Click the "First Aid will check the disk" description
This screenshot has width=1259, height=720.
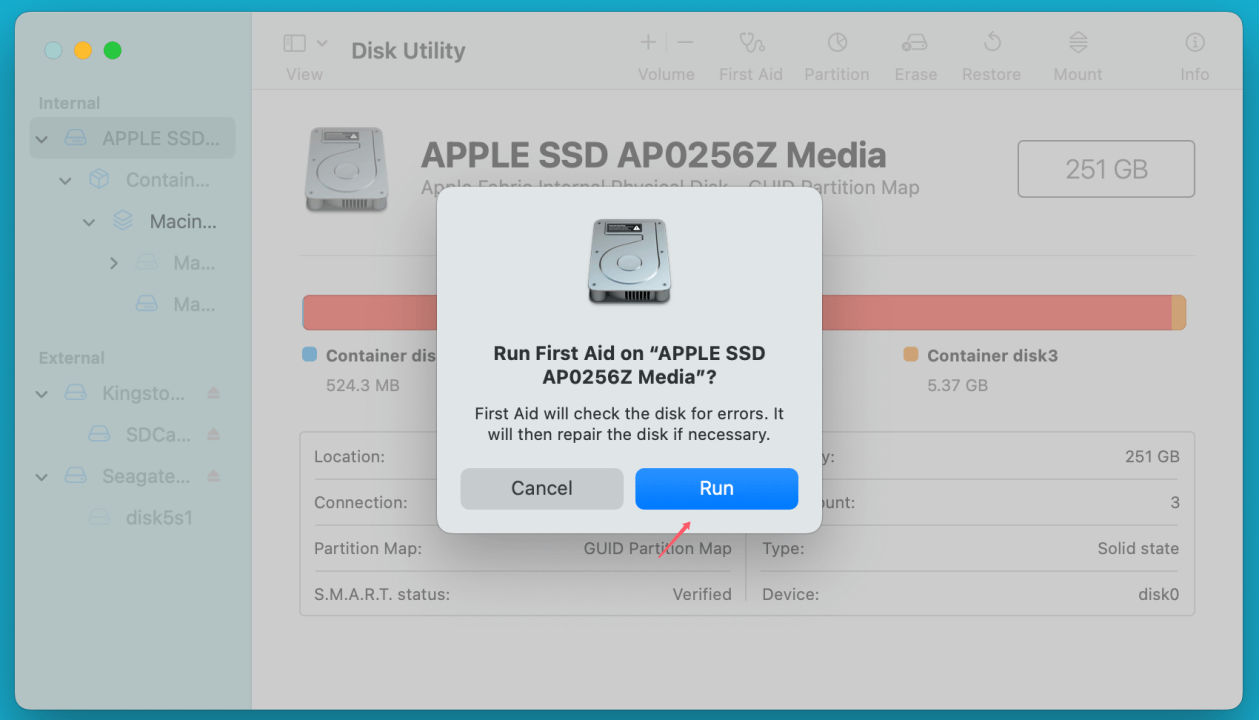tap(629, 424)
